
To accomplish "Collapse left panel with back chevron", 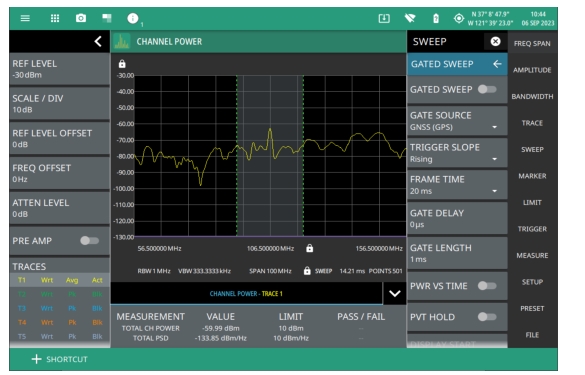I will pos(98,41).
